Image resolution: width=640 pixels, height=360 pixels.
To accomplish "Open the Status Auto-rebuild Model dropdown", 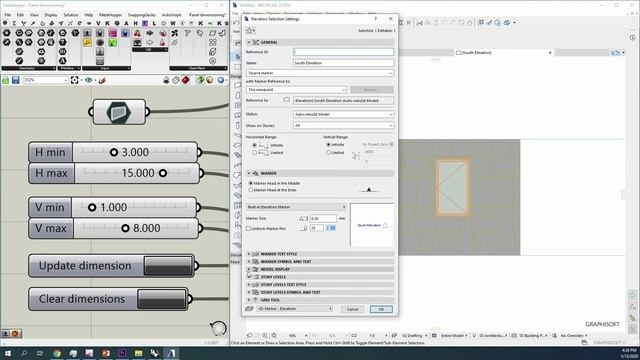I will point(343,114).
